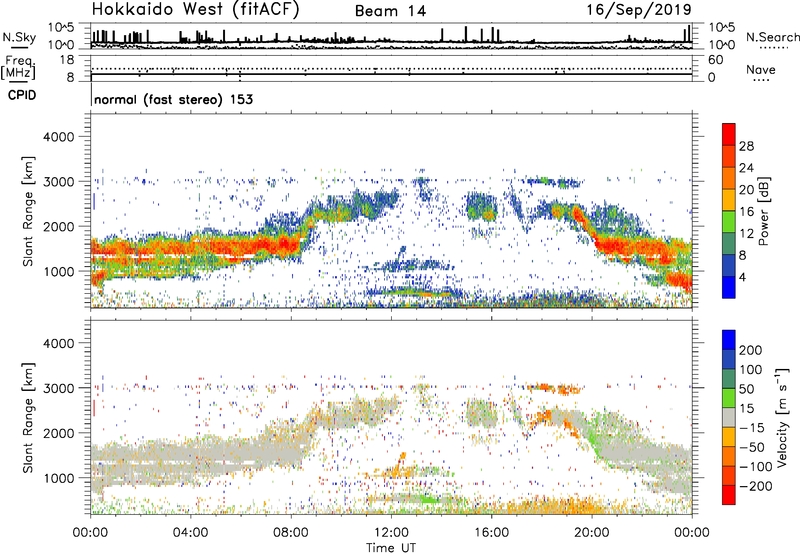Click the 'Beam 14' label
This screenshot has width=800, height=554.
390,11
